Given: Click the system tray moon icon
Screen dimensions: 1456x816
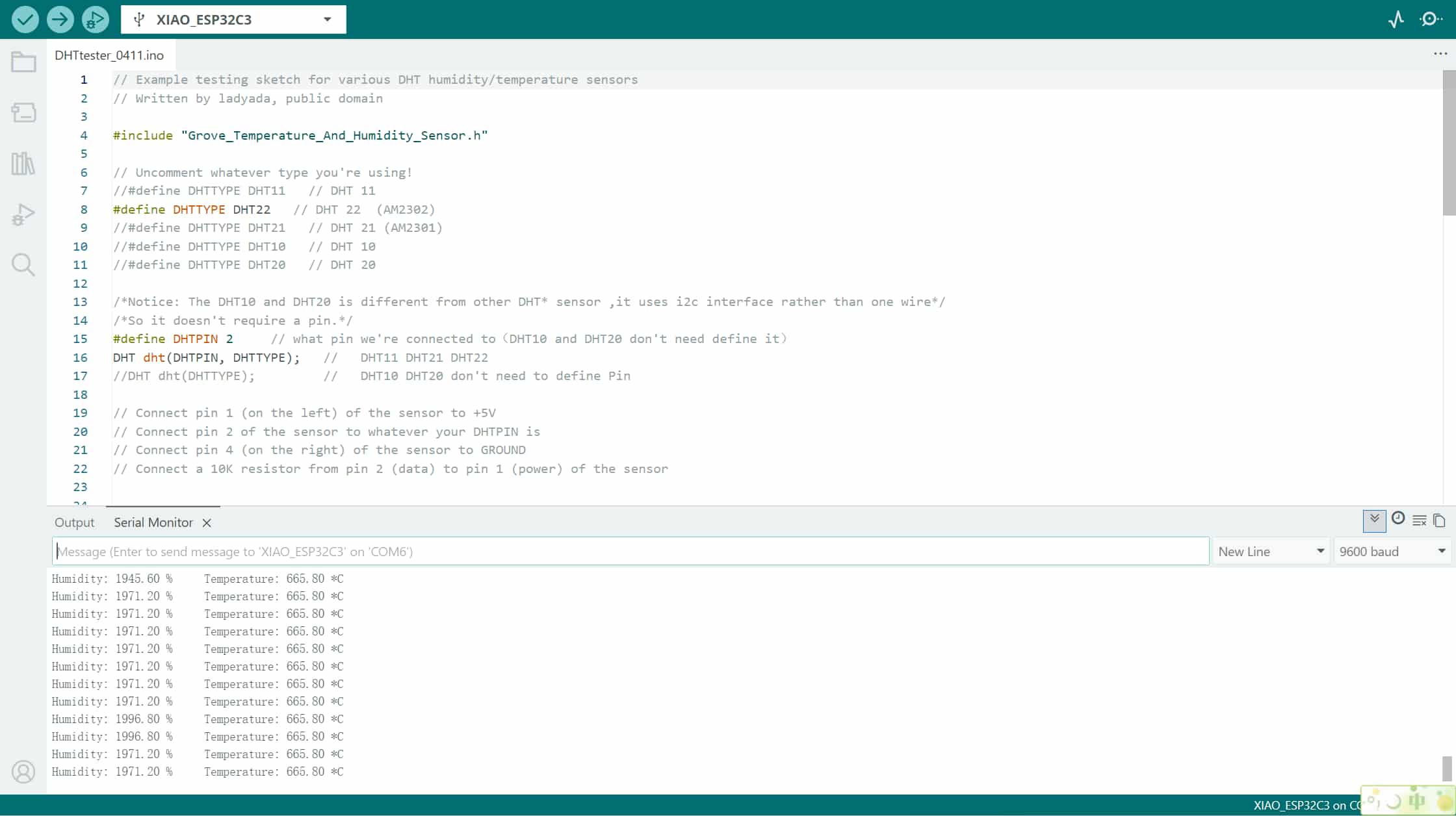Looking at the screenshot, I should coord(1393,801).
